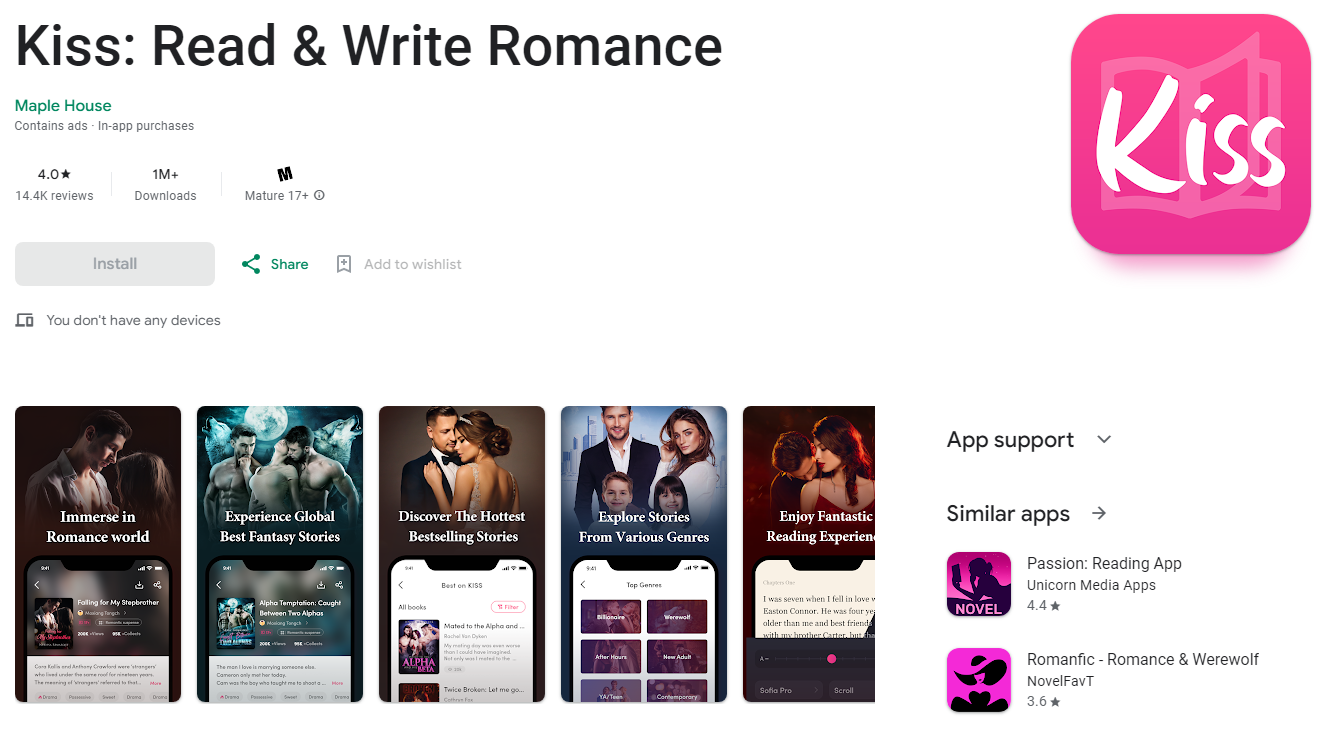This screenshot has height=730, width=1324.
Task: Open the Romanfic - Romance & Werewolf title
Action: coord(1143,659)
